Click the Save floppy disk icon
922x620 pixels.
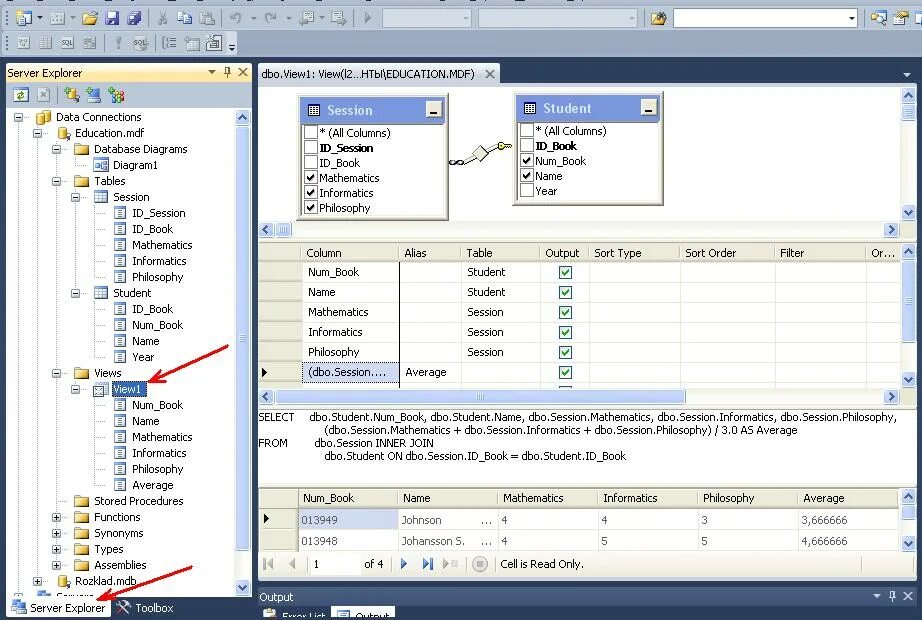112,18
